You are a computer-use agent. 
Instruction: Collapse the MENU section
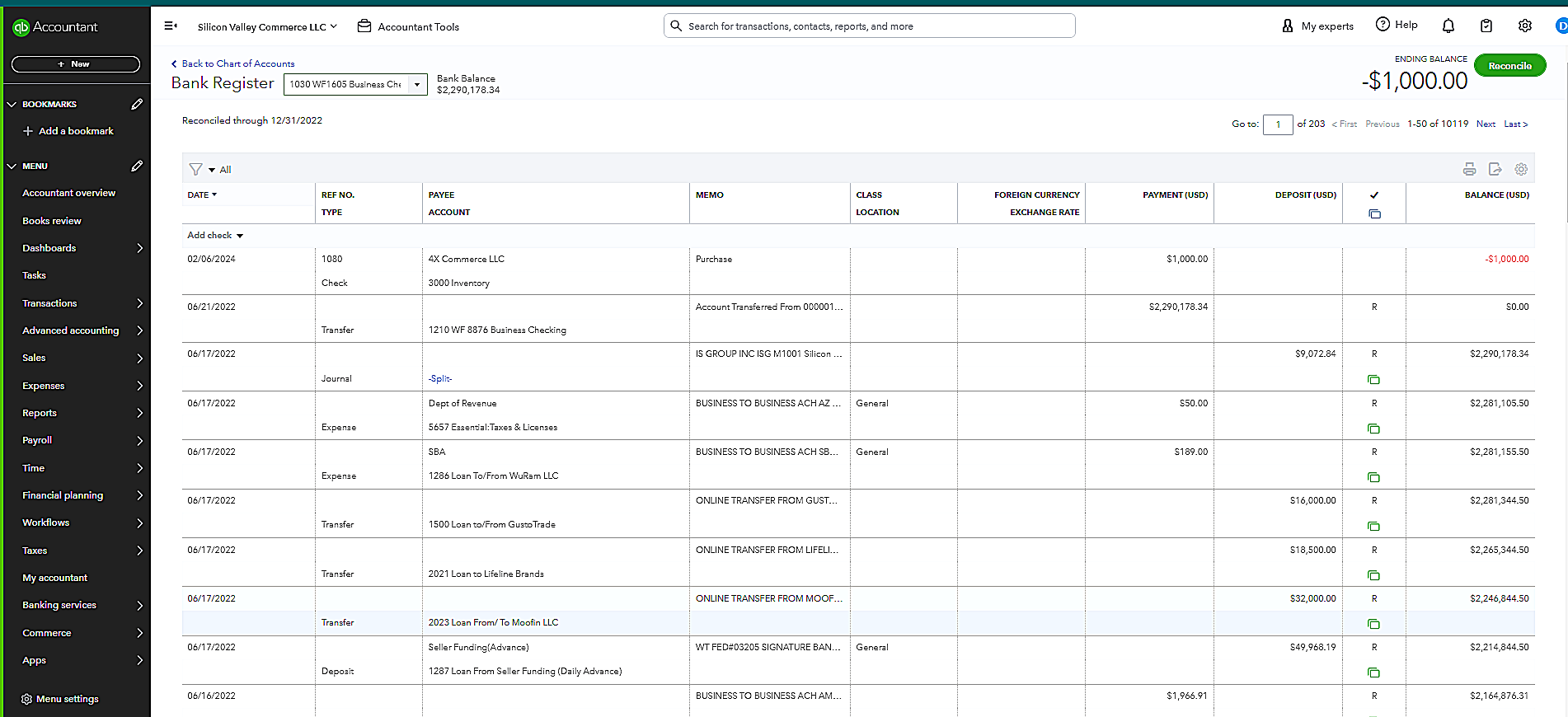click(12, 166)
